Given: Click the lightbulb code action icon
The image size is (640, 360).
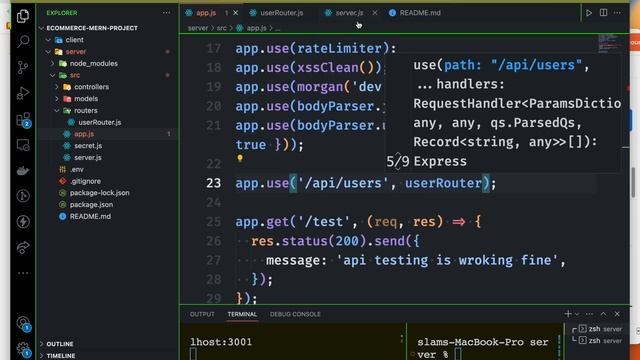Looking at the screenshot, I should 240,158.
